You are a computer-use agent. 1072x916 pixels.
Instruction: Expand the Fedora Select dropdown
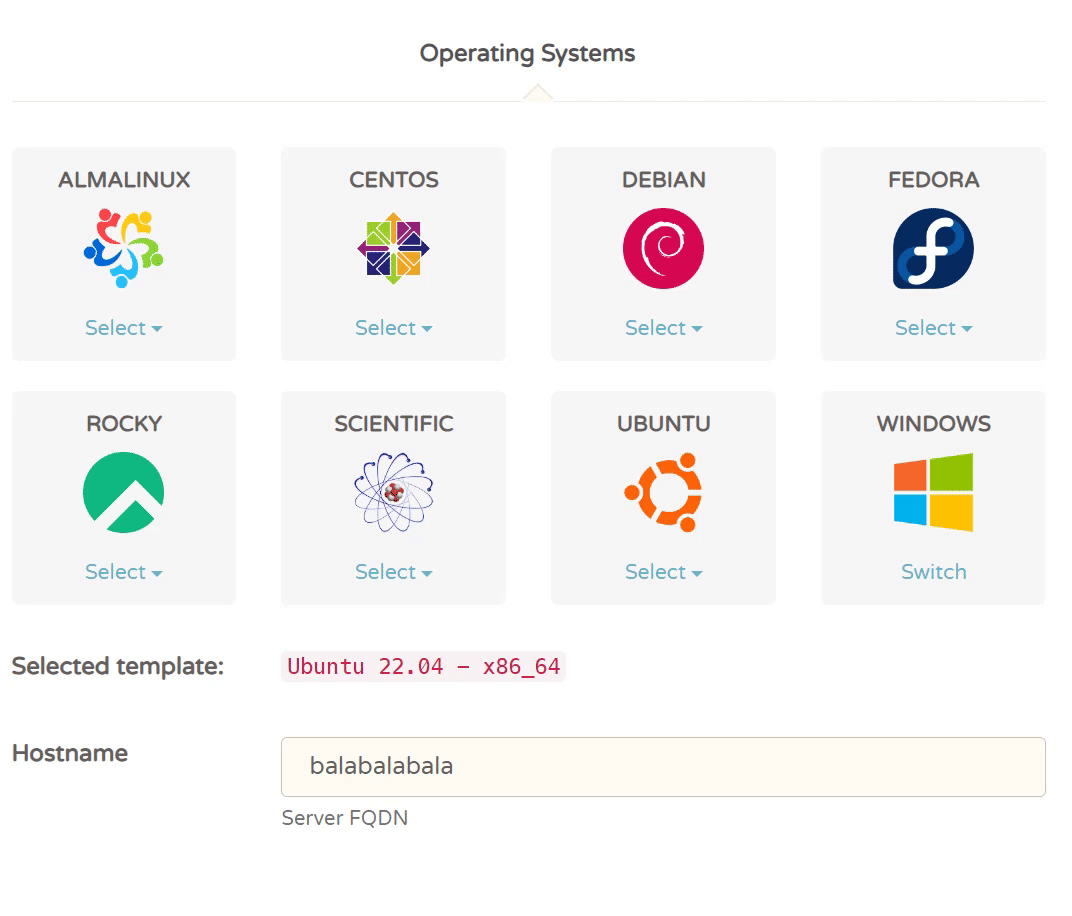(933, 328)
